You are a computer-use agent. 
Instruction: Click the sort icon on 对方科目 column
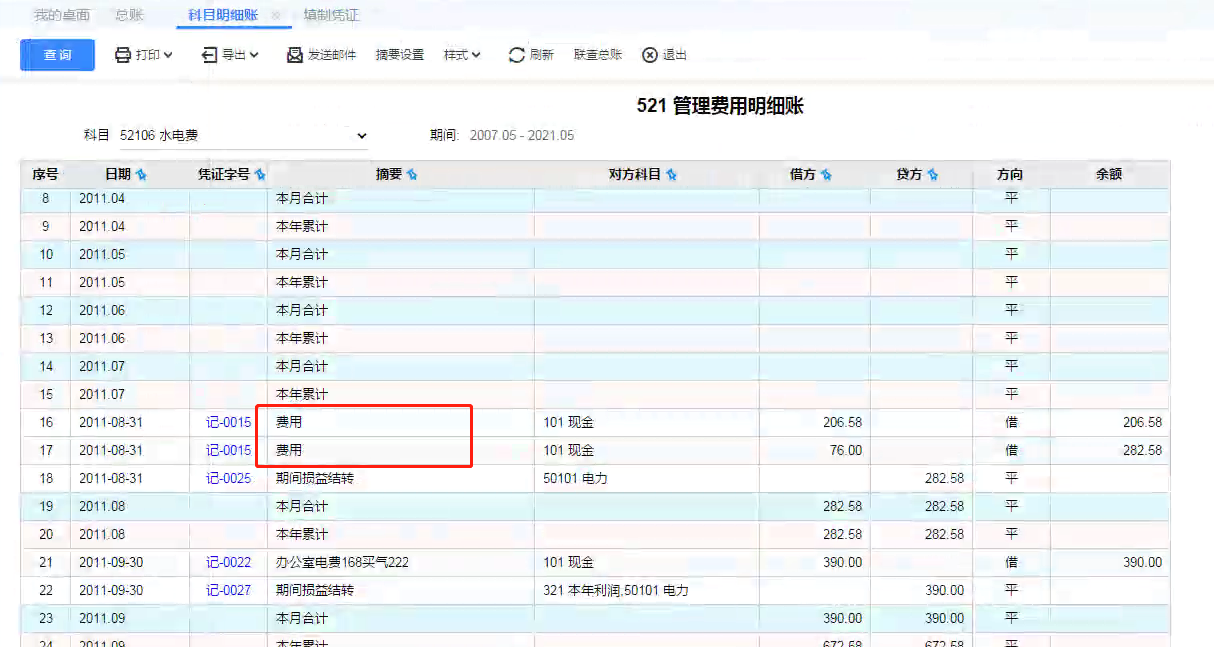671,175
